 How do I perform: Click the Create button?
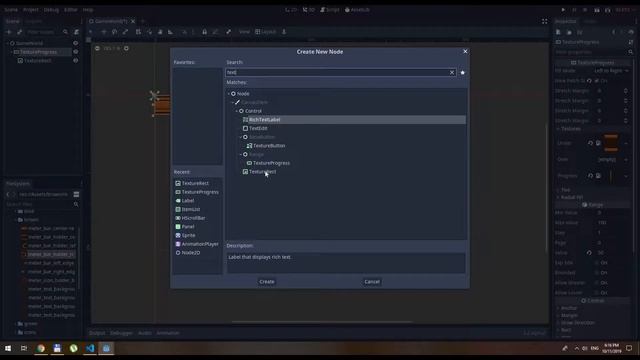pyautogui.click(x=267, y=282)
